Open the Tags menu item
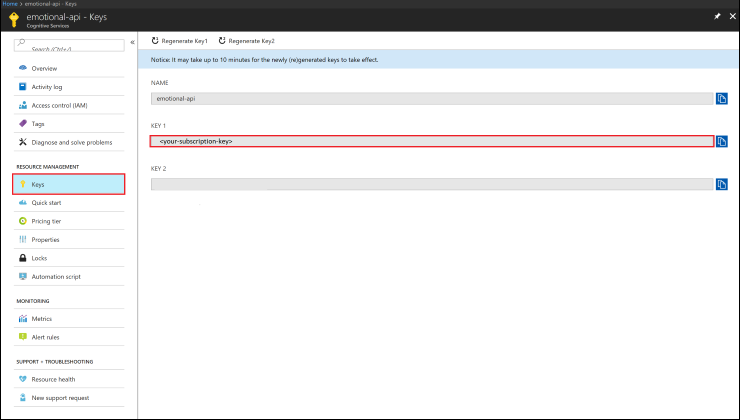This screenshot has width=740, height=420. pos(69,124)
